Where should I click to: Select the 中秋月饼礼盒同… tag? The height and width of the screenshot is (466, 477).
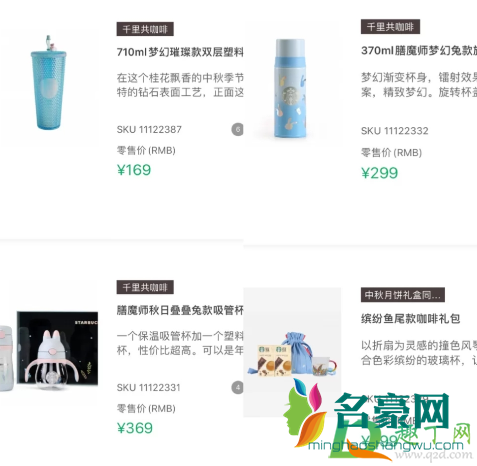(403, 295)
